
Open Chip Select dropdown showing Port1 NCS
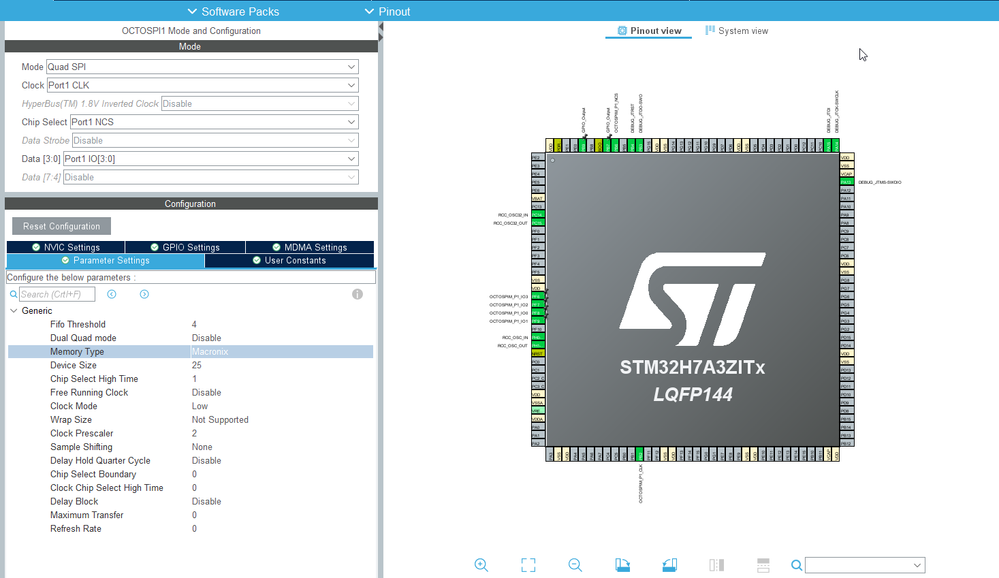[x=214, y=122]
